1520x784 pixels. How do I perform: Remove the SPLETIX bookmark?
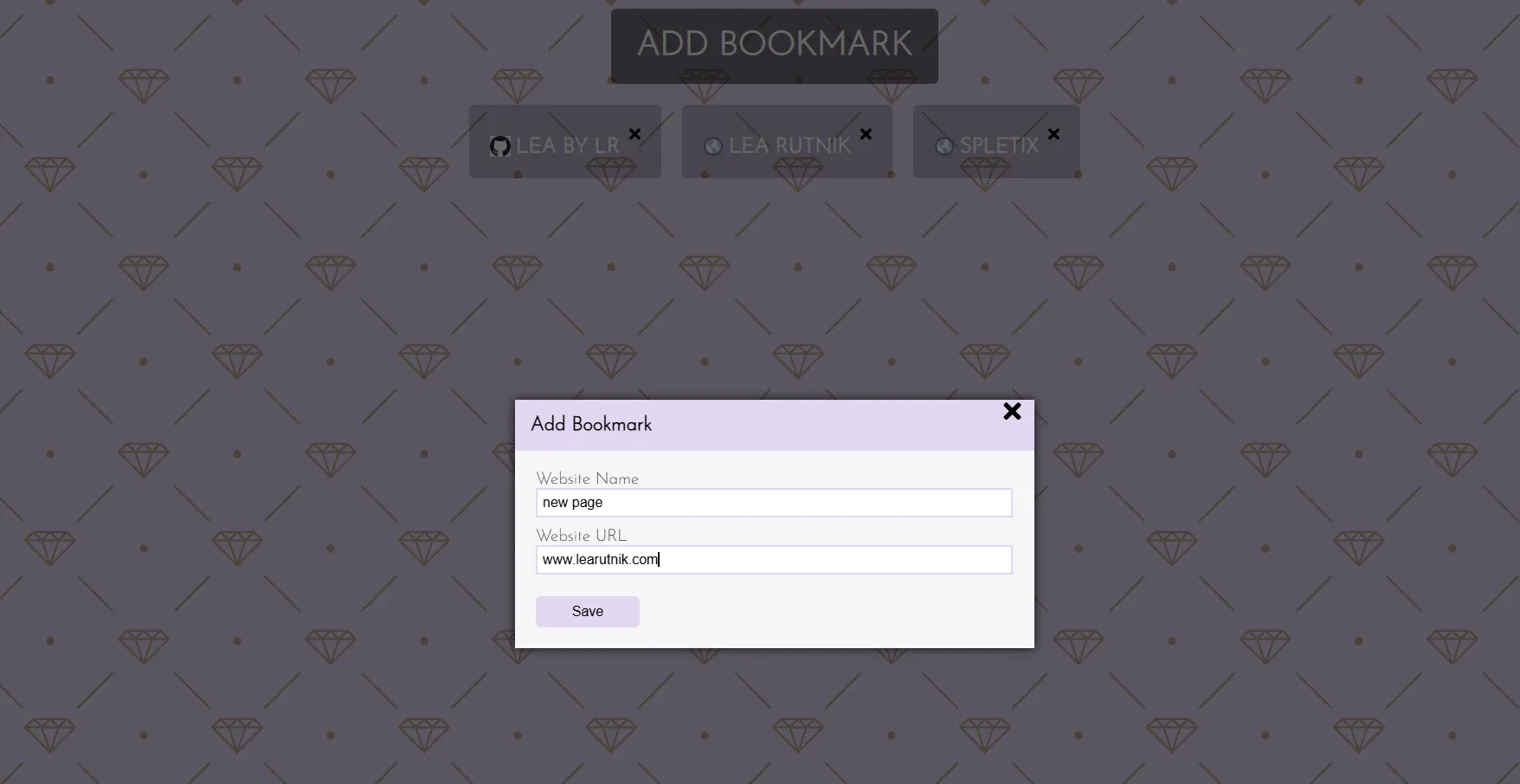point(1054,135)
